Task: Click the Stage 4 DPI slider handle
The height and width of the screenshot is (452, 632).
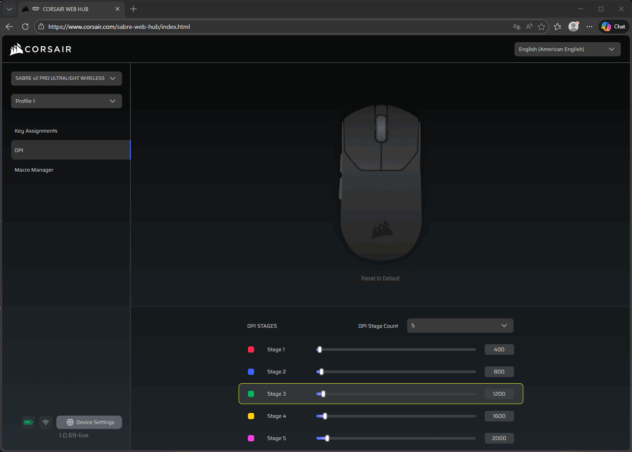Action: click(324, 416)
